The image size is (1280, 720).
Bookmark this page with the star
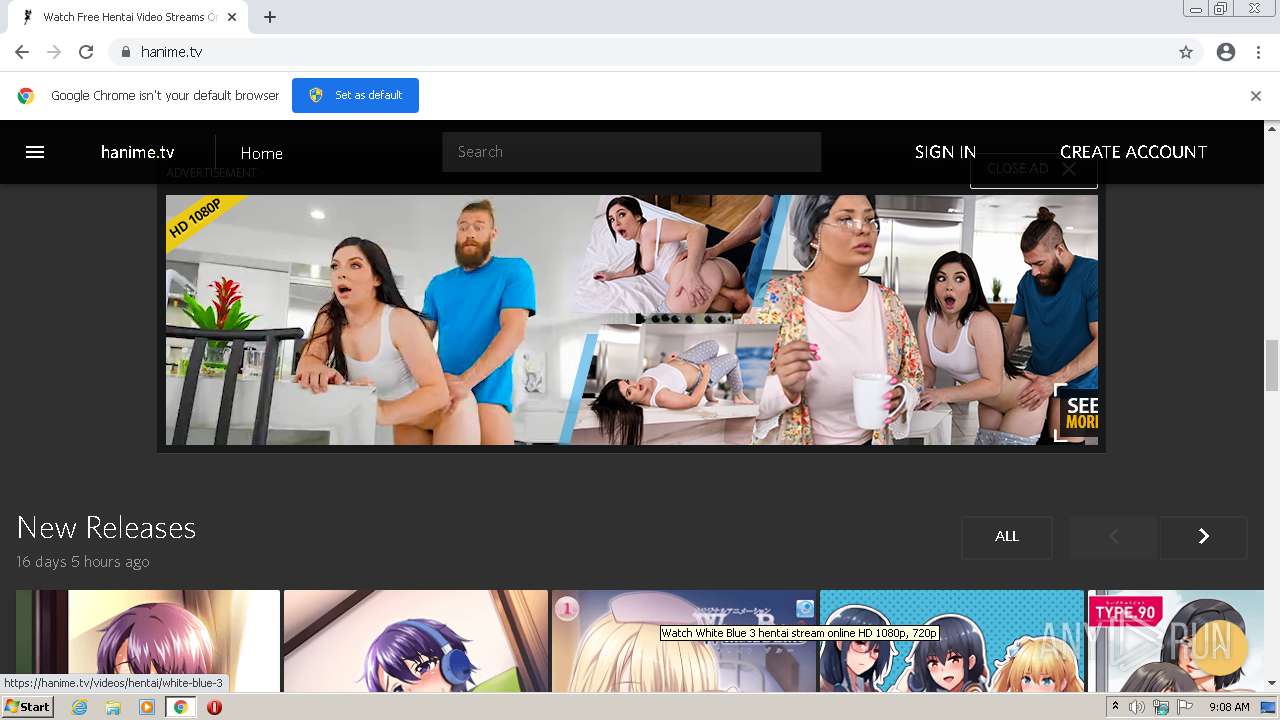[x=1186, y=52]
